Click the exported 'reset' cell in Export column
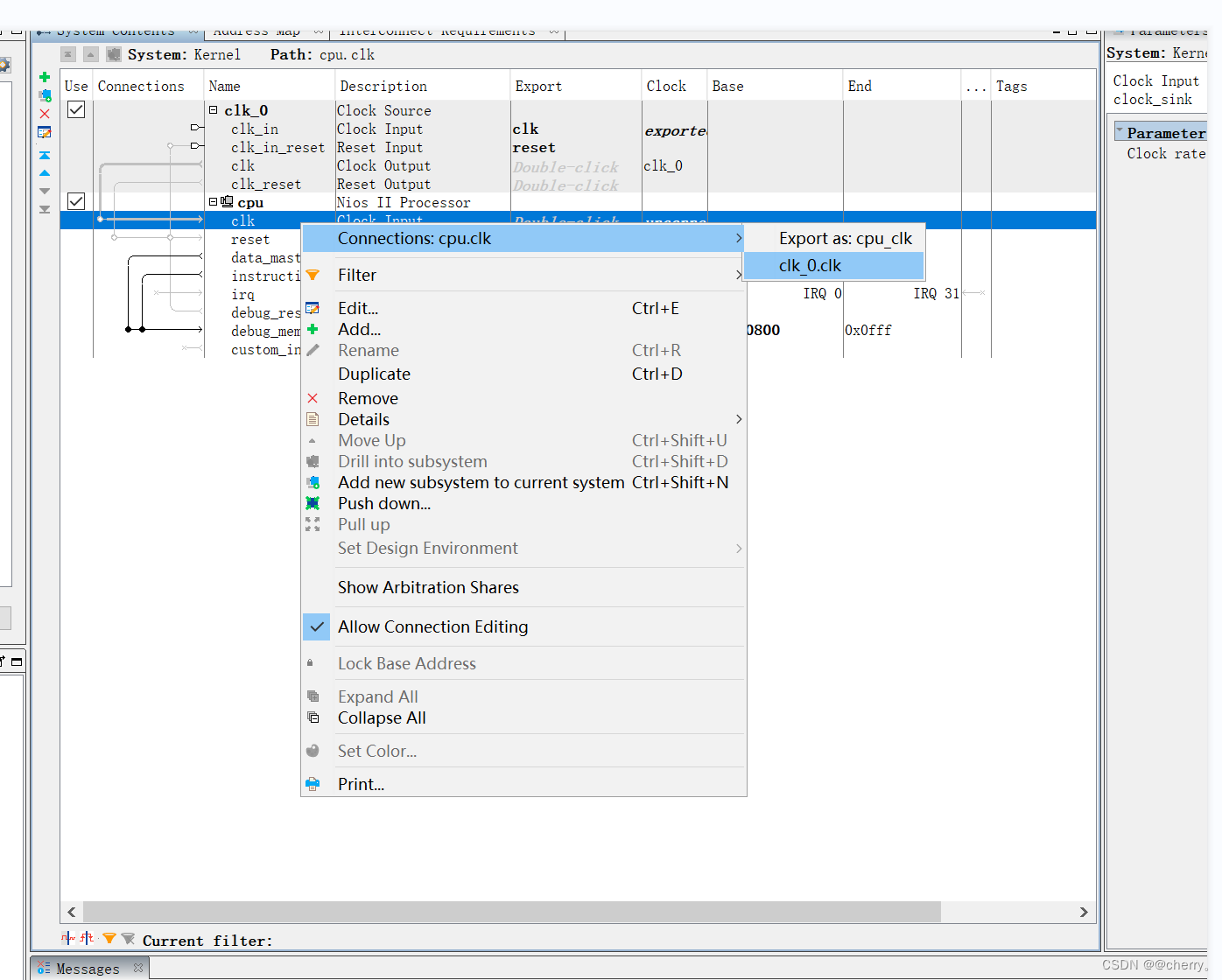The image size is (1222, 980). [534, 147]
